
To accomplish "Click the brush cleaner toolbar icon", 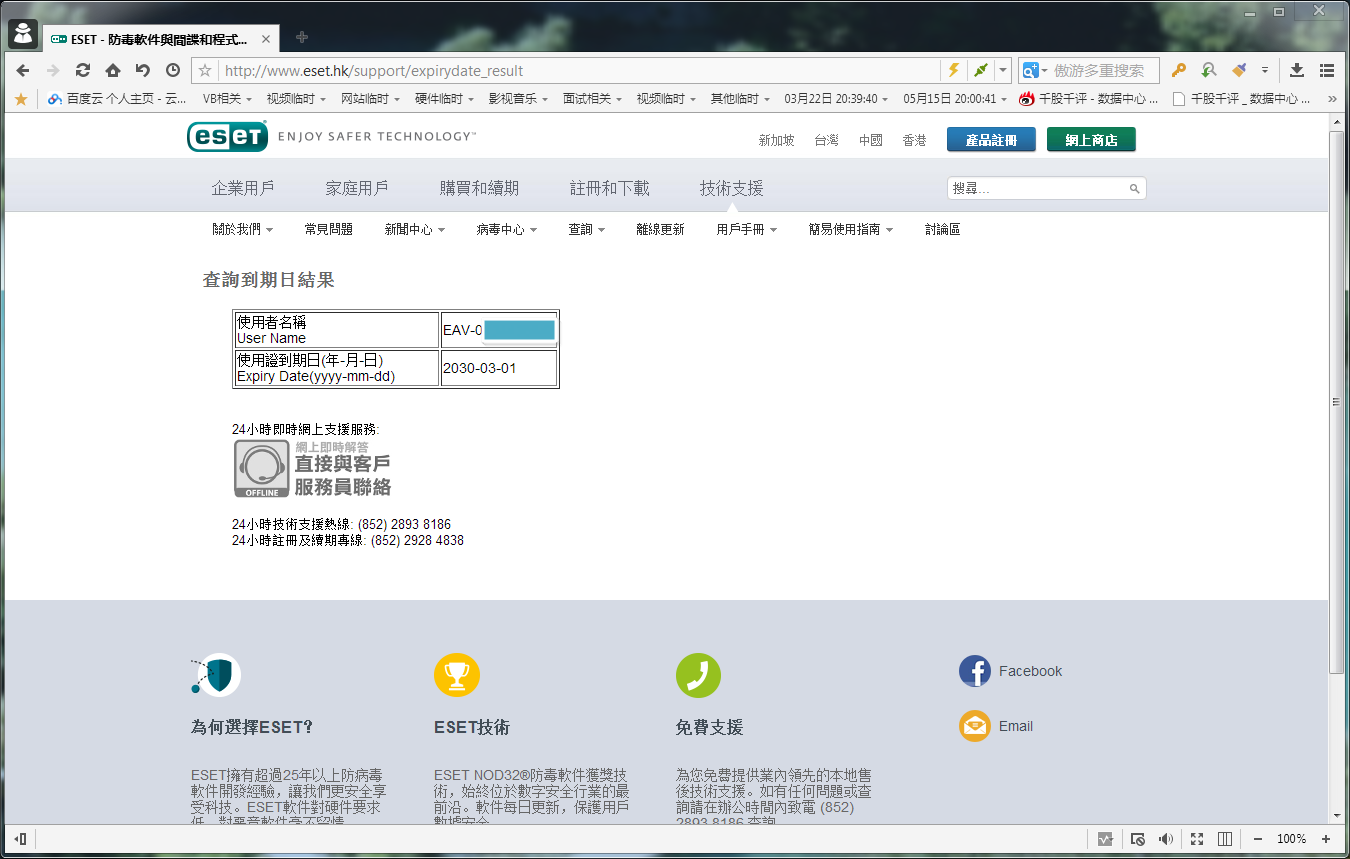I will click(x=1239, y=70).
